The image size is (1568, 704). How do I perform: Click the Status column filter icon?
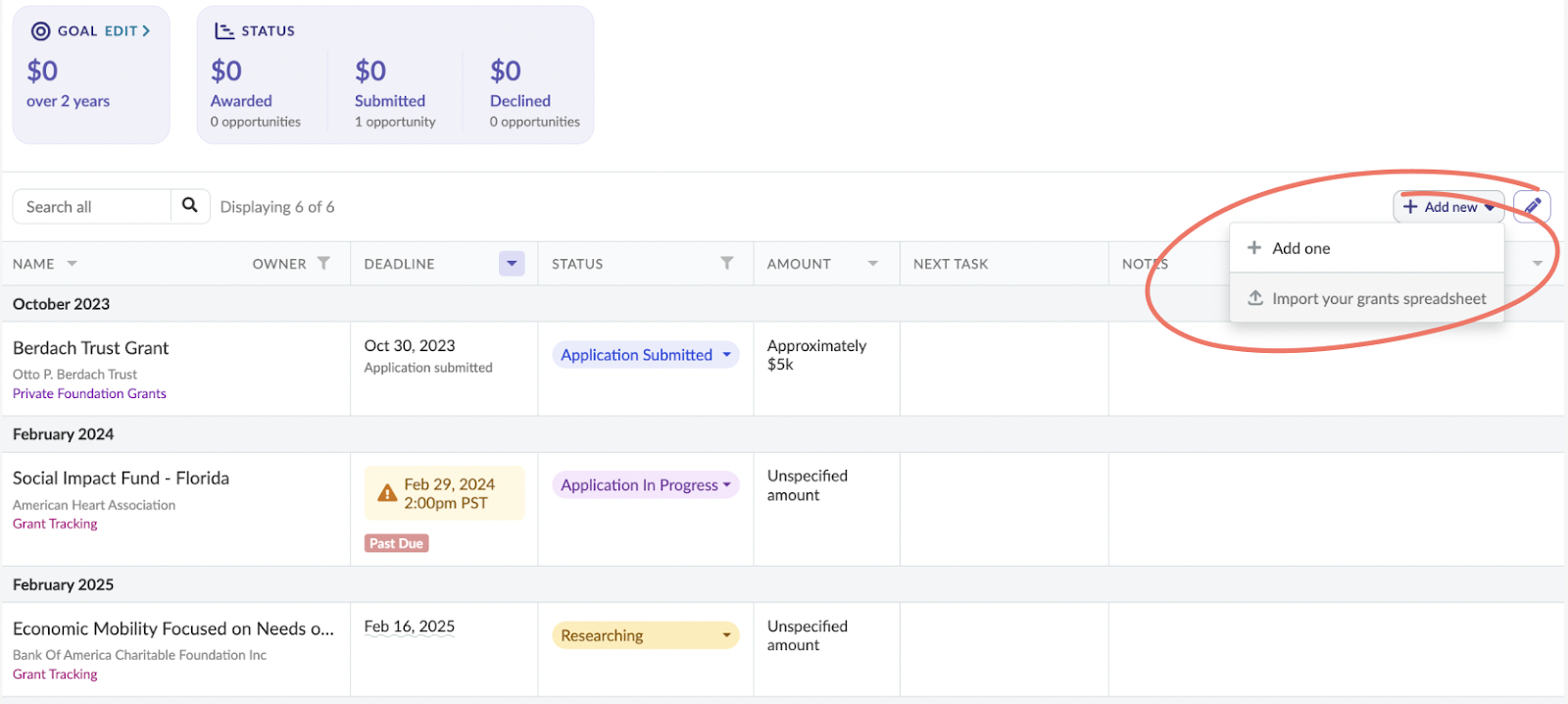726,264
